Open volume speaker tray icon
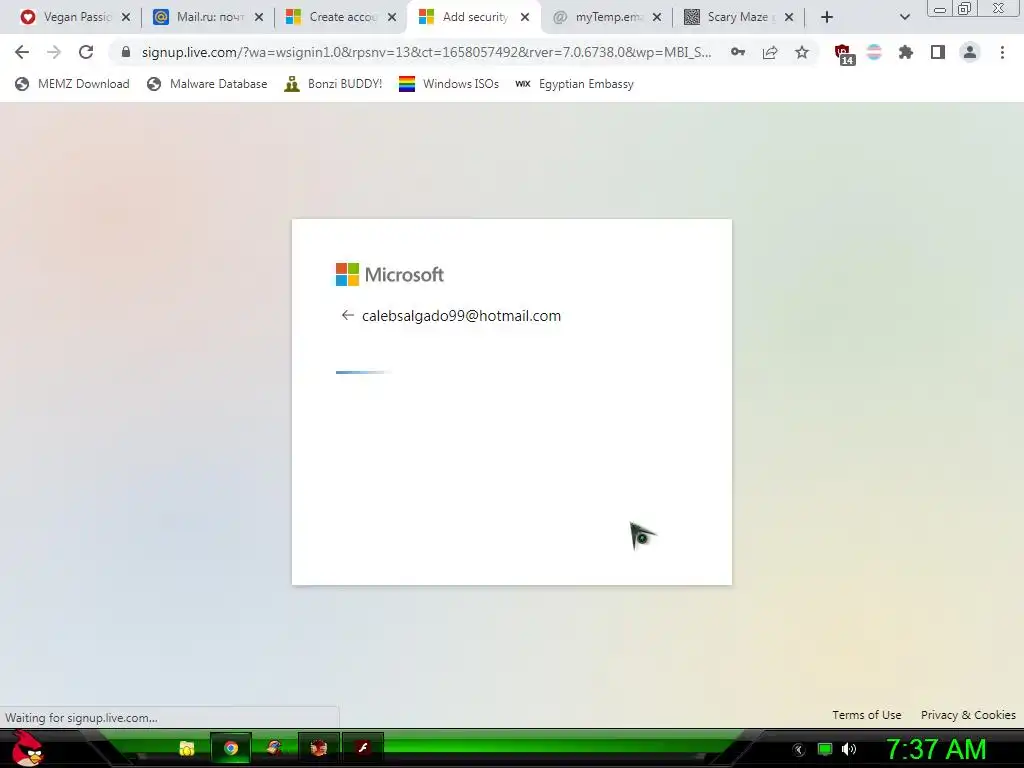Image resolution: width=1024 pixels, height=768 pixels. click(849, 750)
